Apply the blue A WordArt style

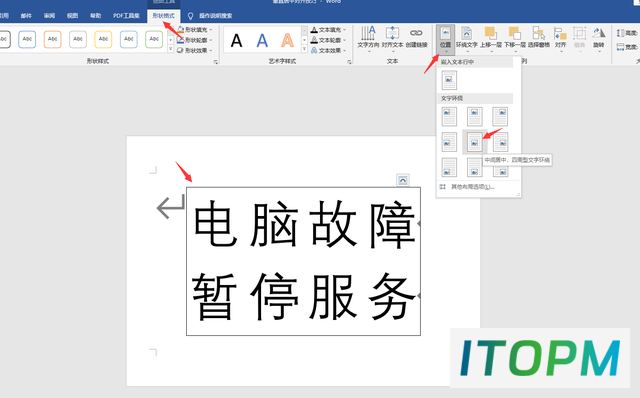tap(262, 40)
